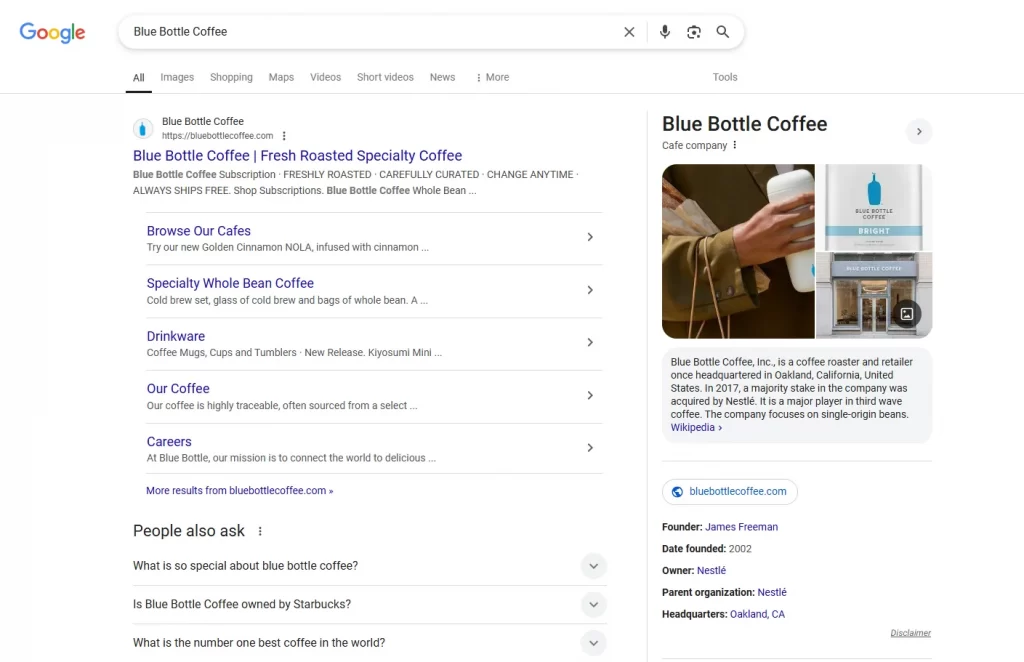
Task: Click chevron on Specialty Whole Bean Coffee row
Action: [590, 290]
